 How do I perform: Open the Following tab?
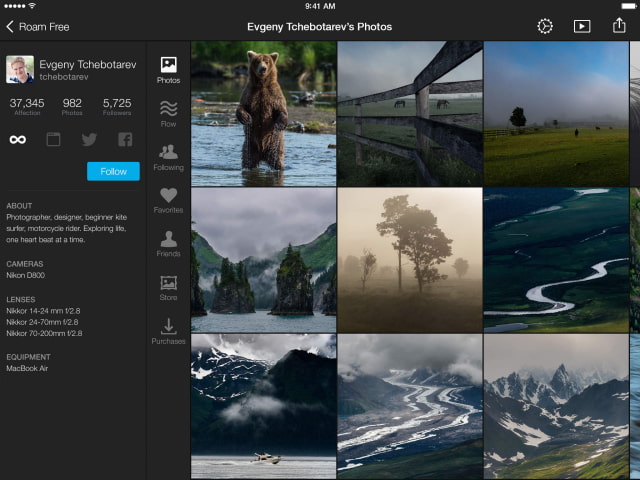(x=168, y=157)
